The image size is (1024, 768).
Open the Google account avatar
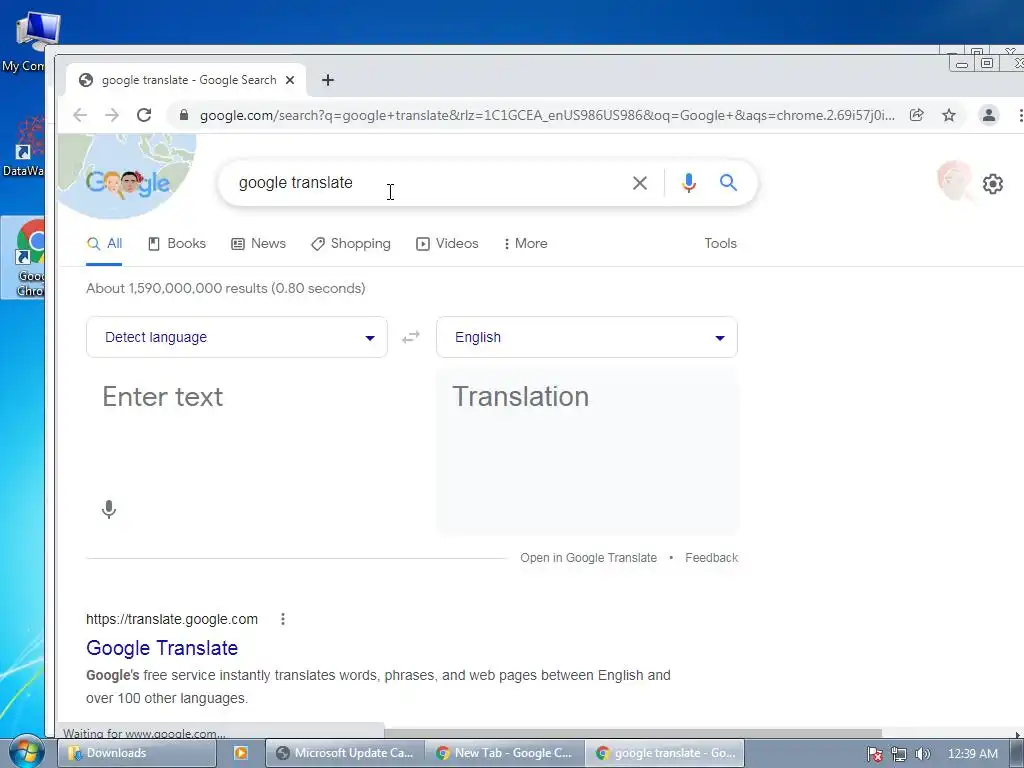(954, 181)
